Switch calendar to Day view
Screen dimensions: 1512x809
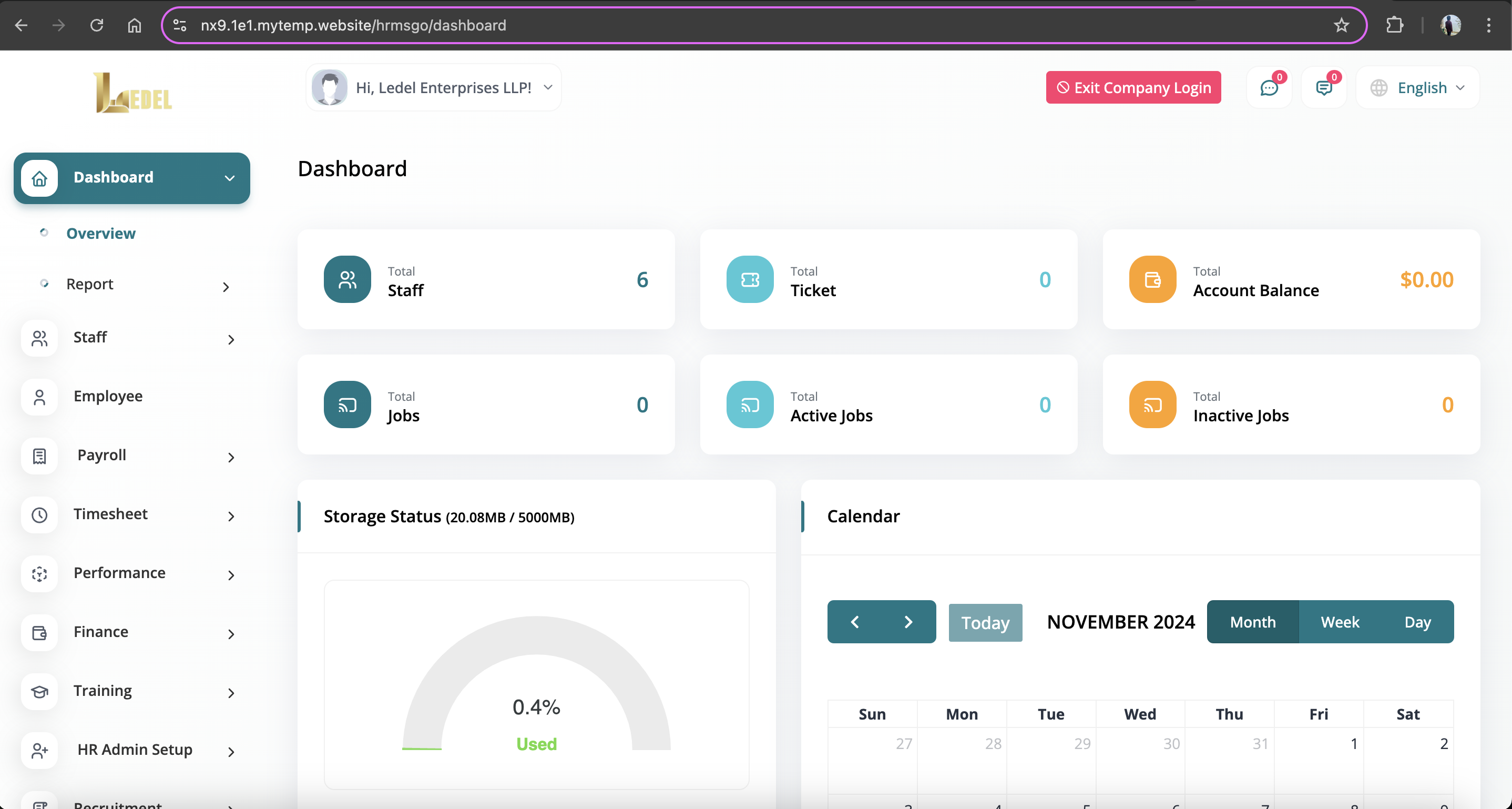tap(1417, 622)
